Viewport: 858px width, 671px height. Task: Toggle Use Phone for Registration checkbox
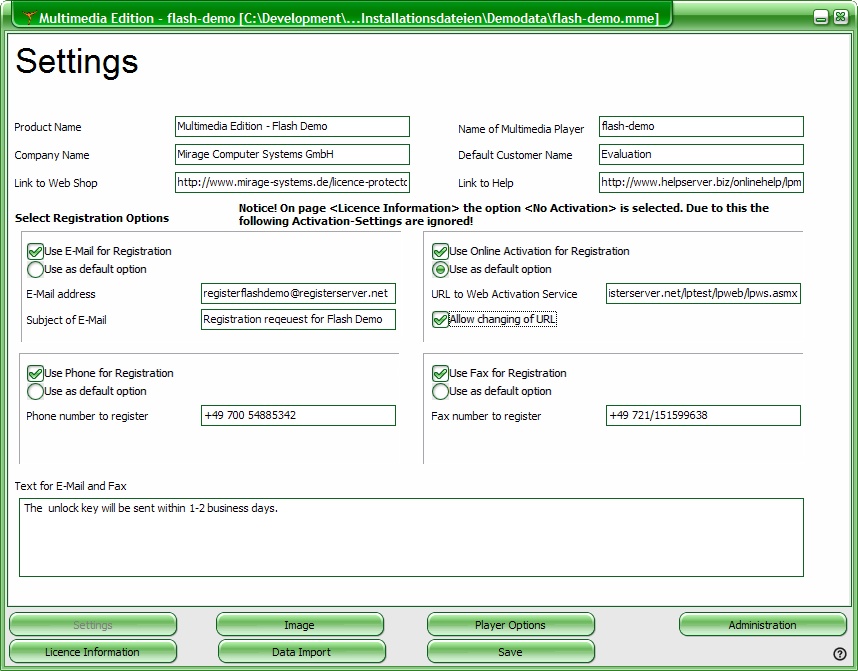point(35,374)
